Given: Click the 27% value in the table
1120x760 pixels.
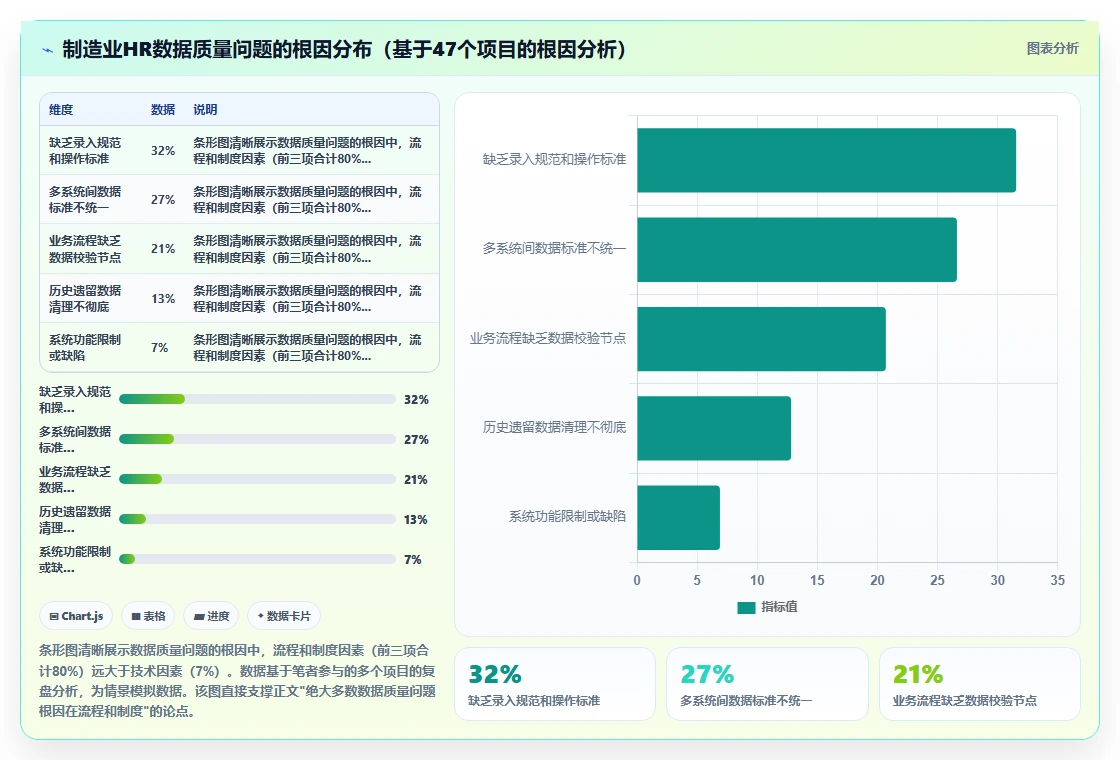Looking at the screenshot, I should [x=163, y=199].
